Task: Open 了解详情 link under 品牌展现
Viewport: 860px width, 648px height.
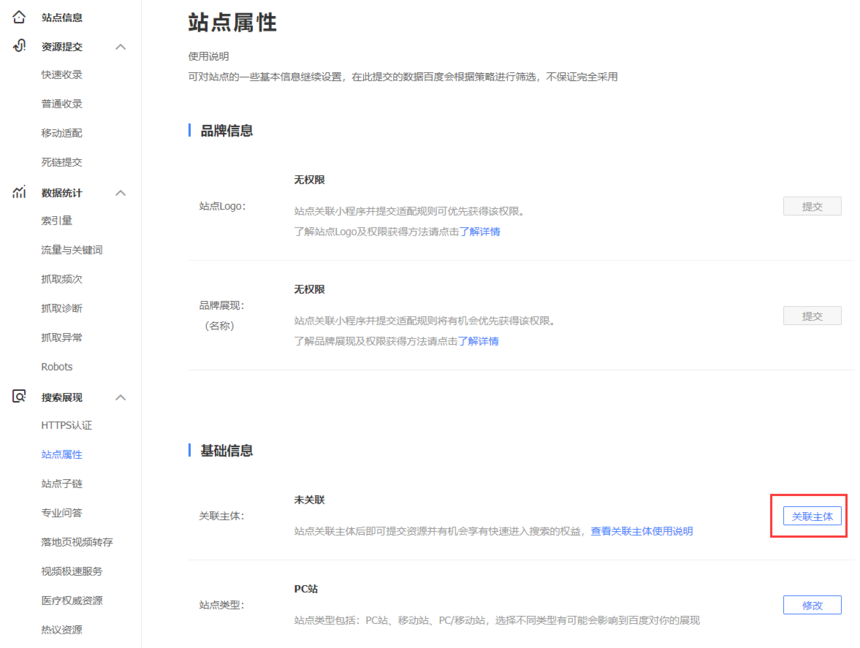Action: click(478, 341)
